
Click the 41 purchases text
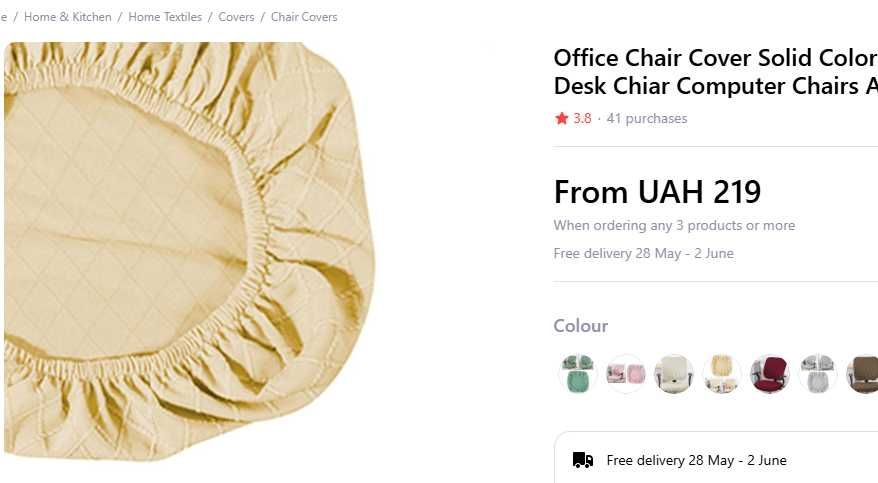(646, 119)
